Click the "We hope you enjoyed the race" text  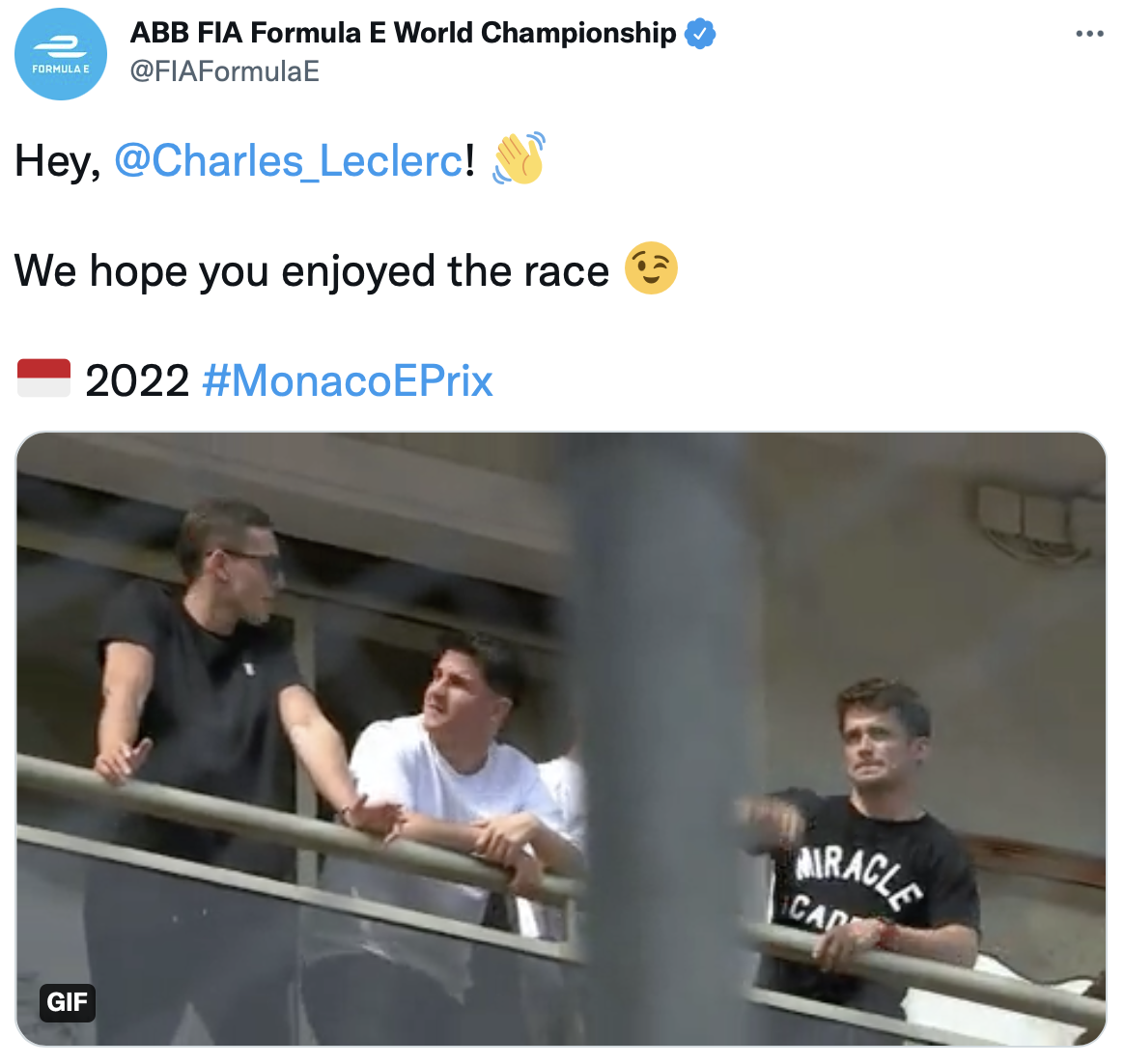click(311, 271)
